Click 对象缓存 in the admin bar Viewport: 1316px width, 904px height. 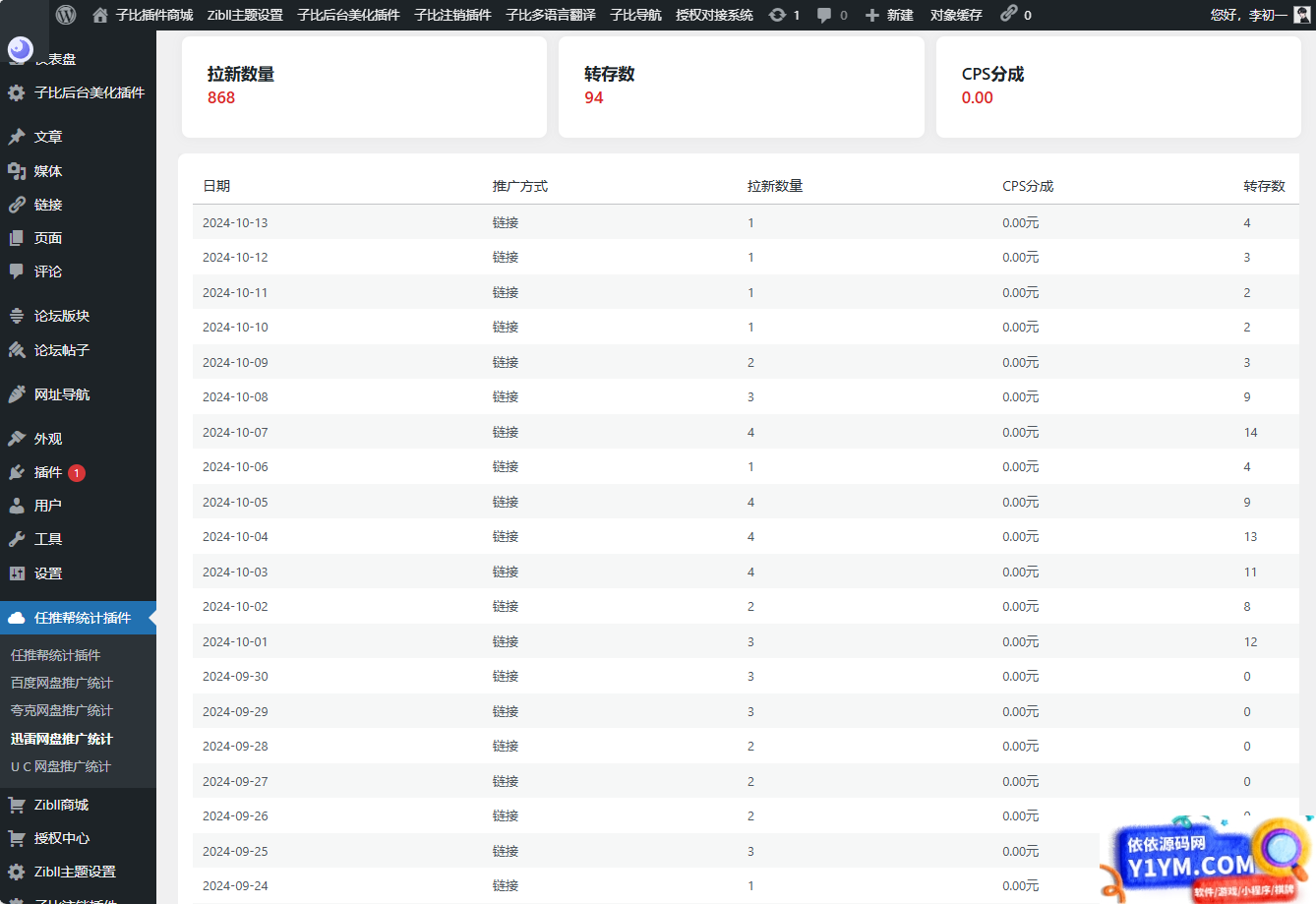point(956,15)
